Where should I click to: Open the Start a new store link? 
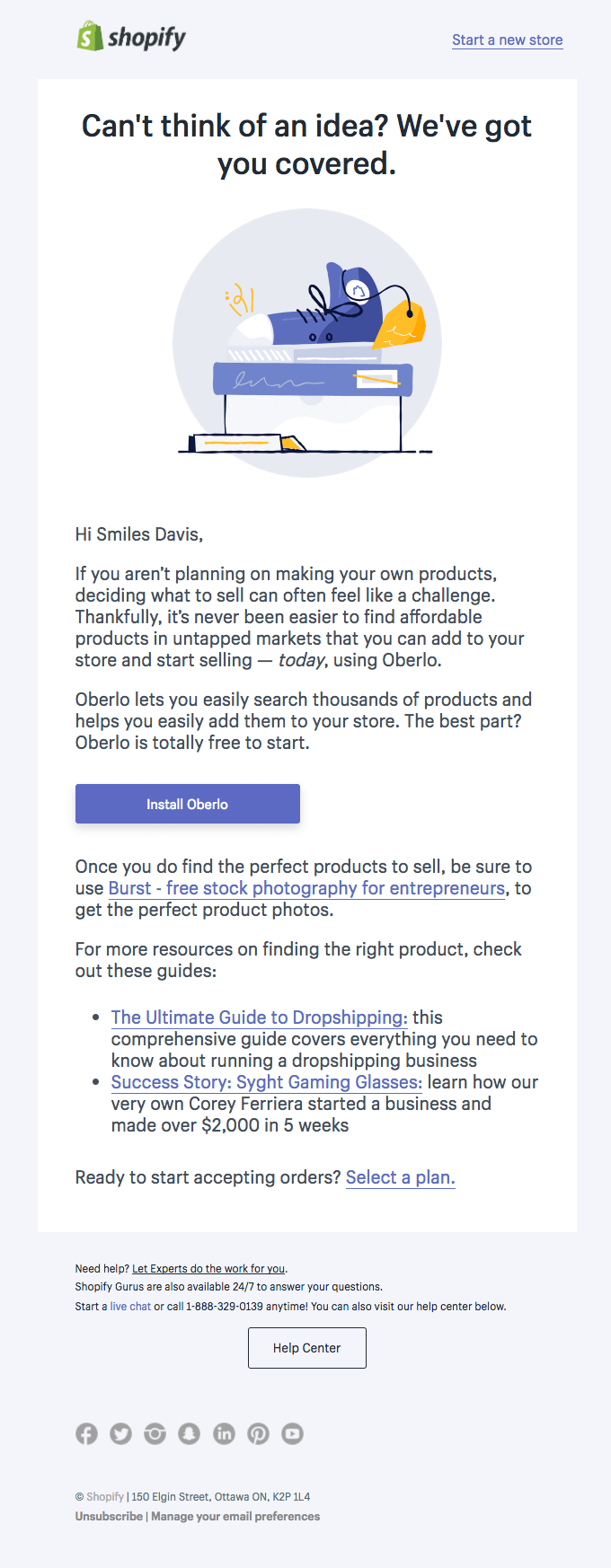[x=507, y=40]
